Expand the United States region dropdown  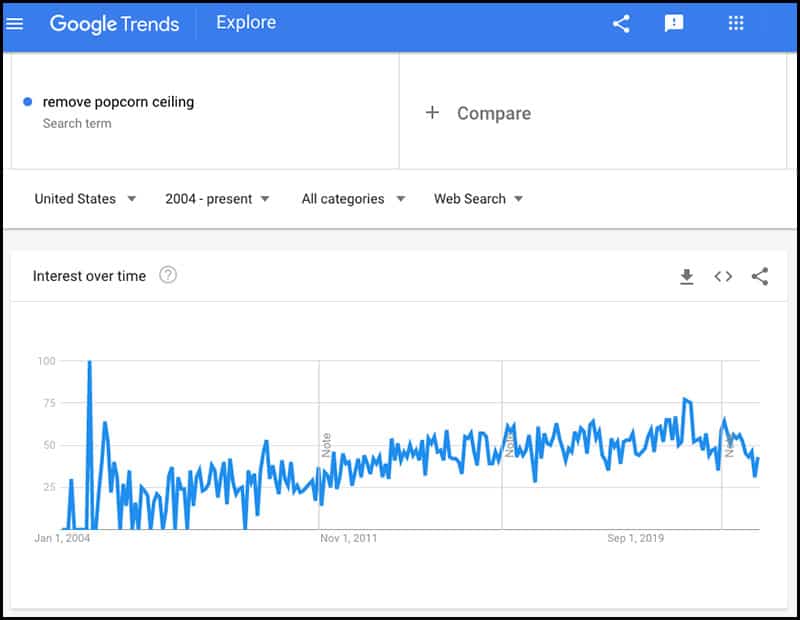85,199
